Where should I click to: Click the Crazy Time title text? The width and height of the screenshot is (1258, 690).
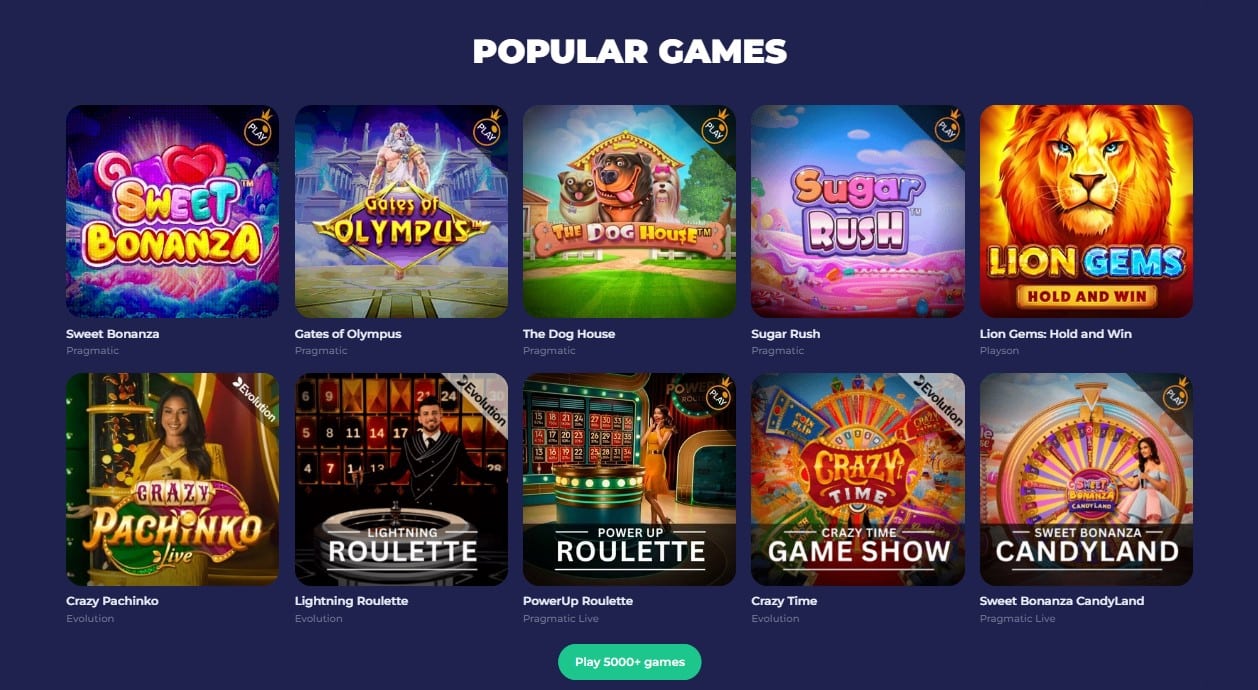(784, 601)
